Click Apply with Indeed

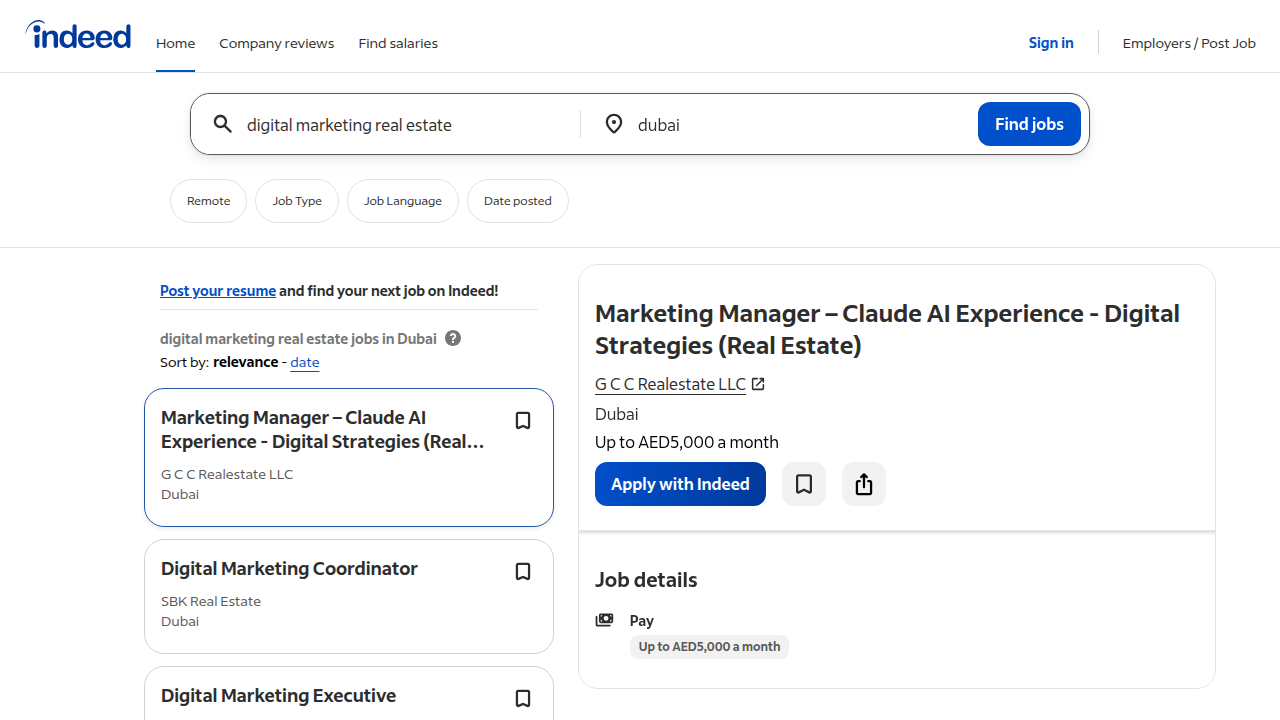680,484
